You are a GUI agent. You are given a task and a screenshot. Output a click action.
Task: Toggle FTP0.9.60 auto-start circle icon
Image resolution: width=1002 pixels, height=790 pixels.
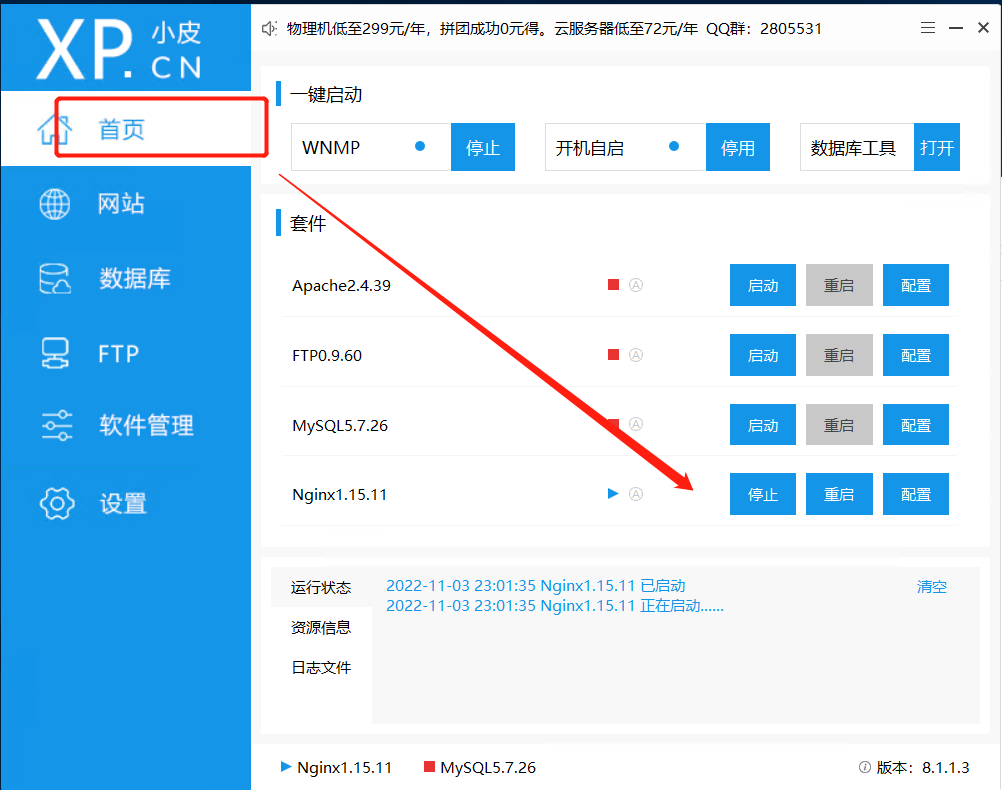tap(636, 355)
